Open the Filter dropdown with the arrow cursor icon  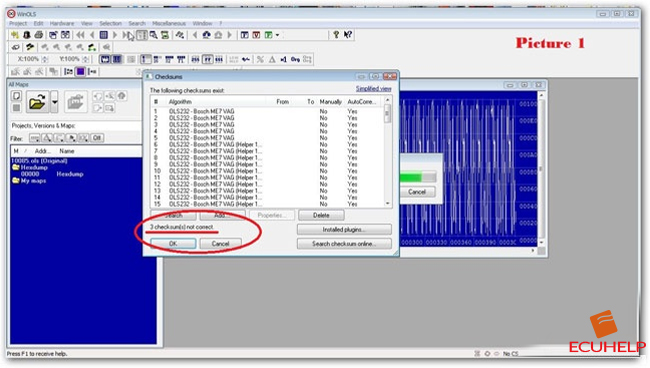(x=72, y=138)
